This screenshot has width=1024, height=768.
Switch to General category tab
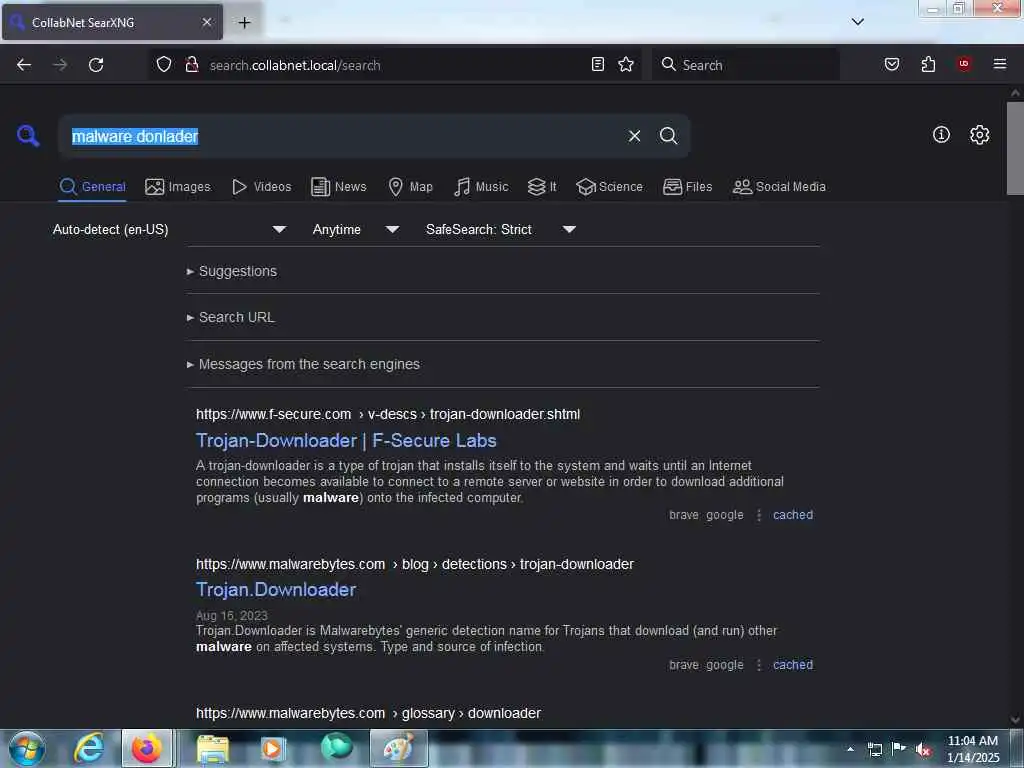tap(92, 187)
